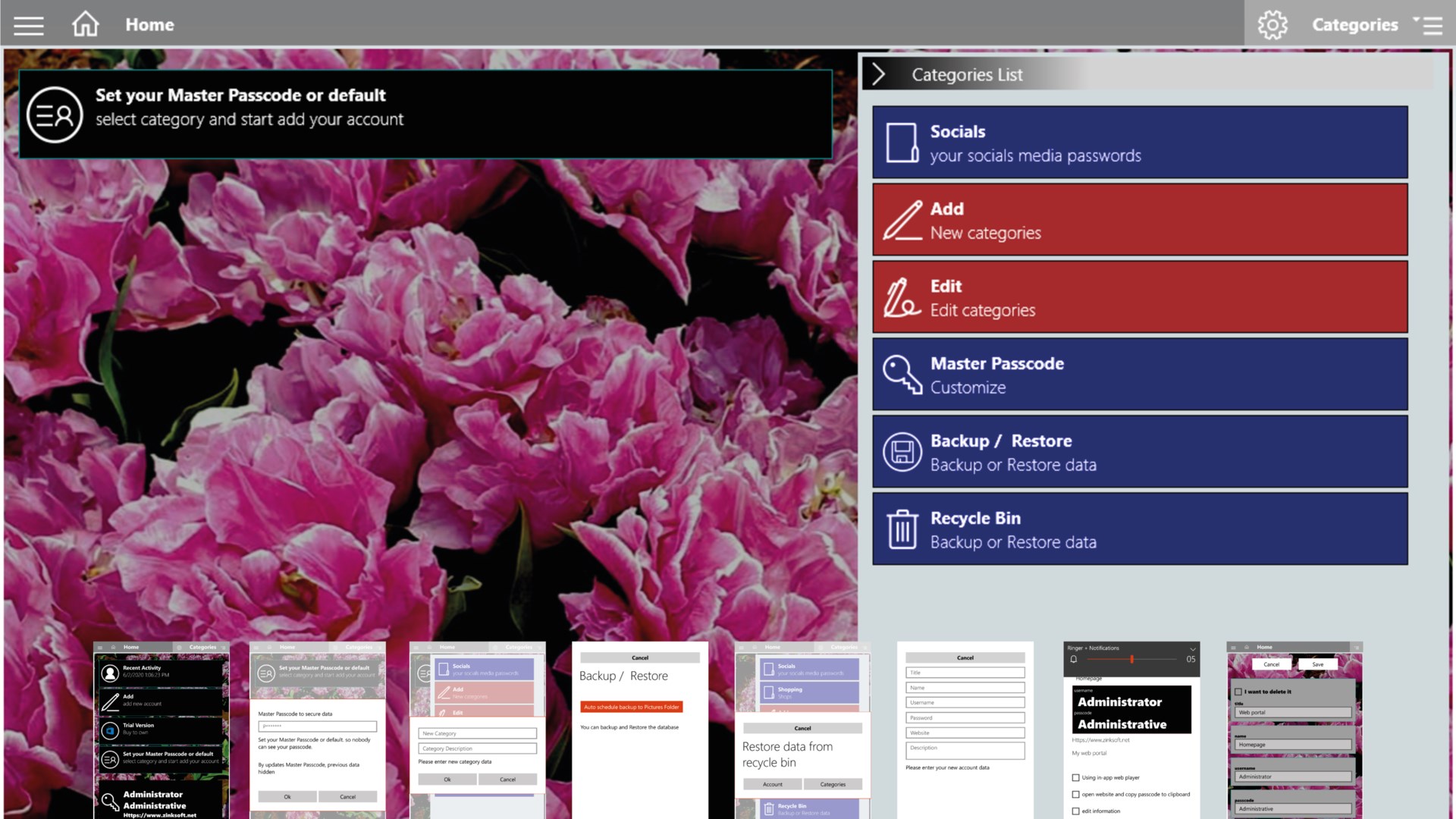
Task: Tick the 'I want to delete it' checkbox
Action: pyautogui.click(x=1238, y=692)
